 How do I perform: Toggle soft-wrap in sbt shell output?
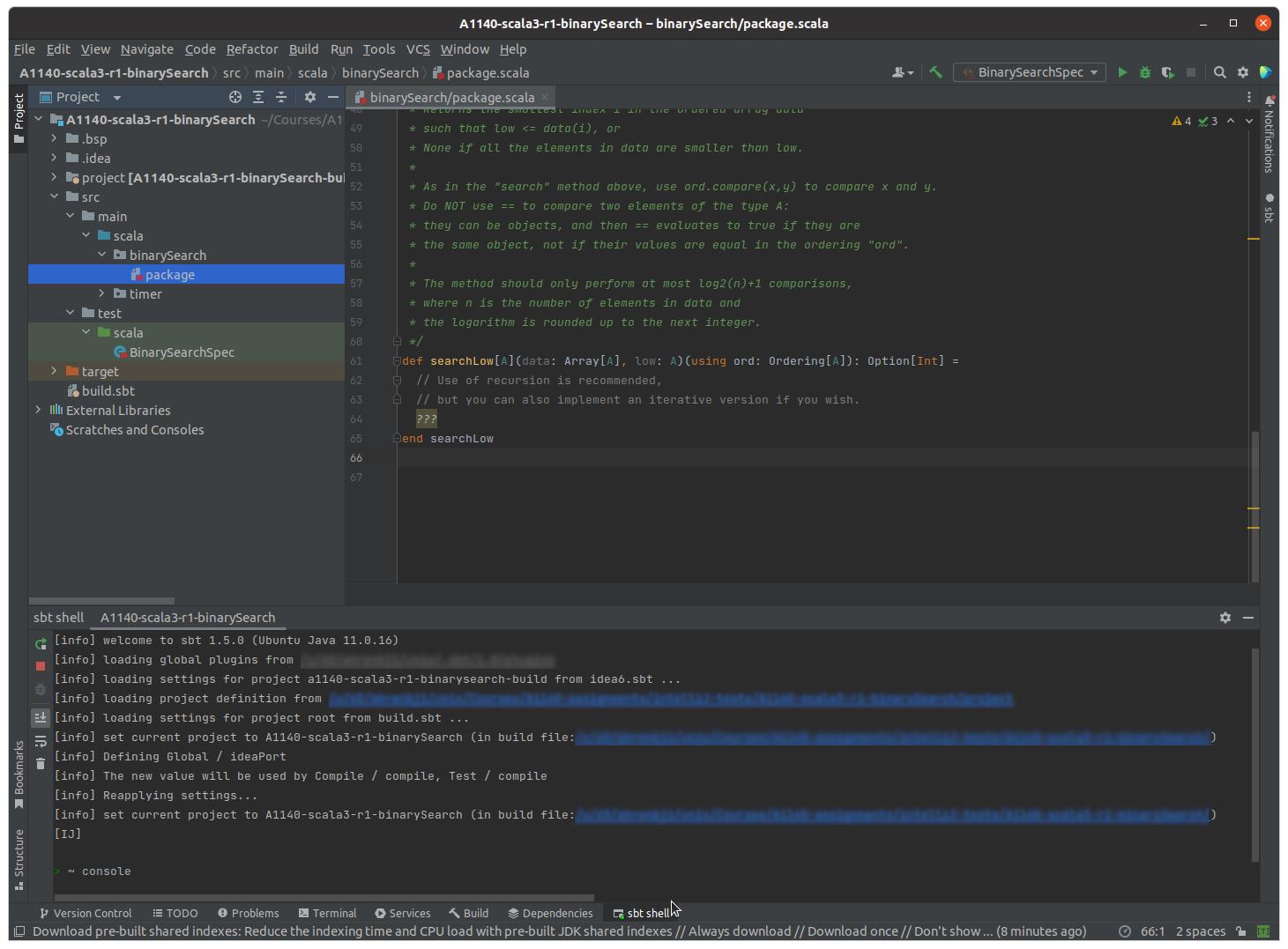pyautogui.click(x=41, y=741)
